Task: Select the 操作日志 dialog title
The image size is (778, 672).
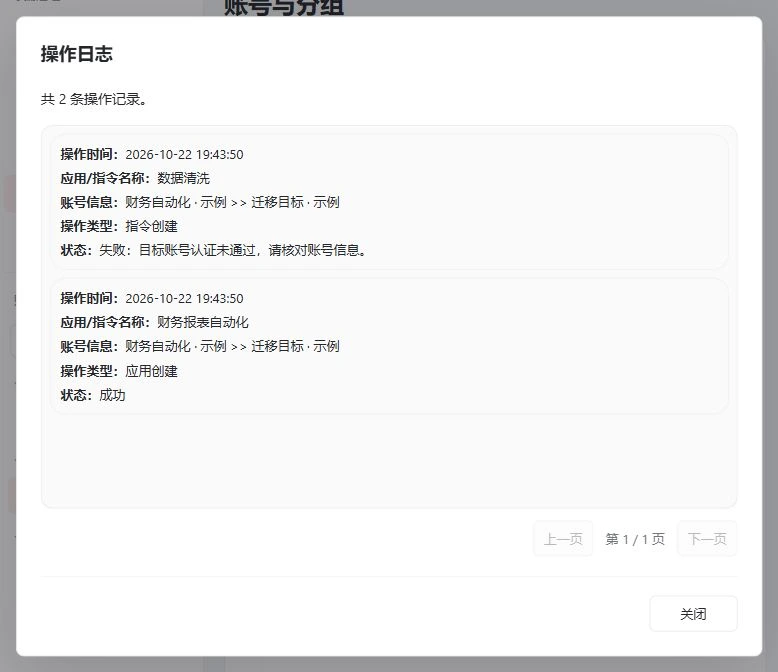Action: (x=77, y=54)
